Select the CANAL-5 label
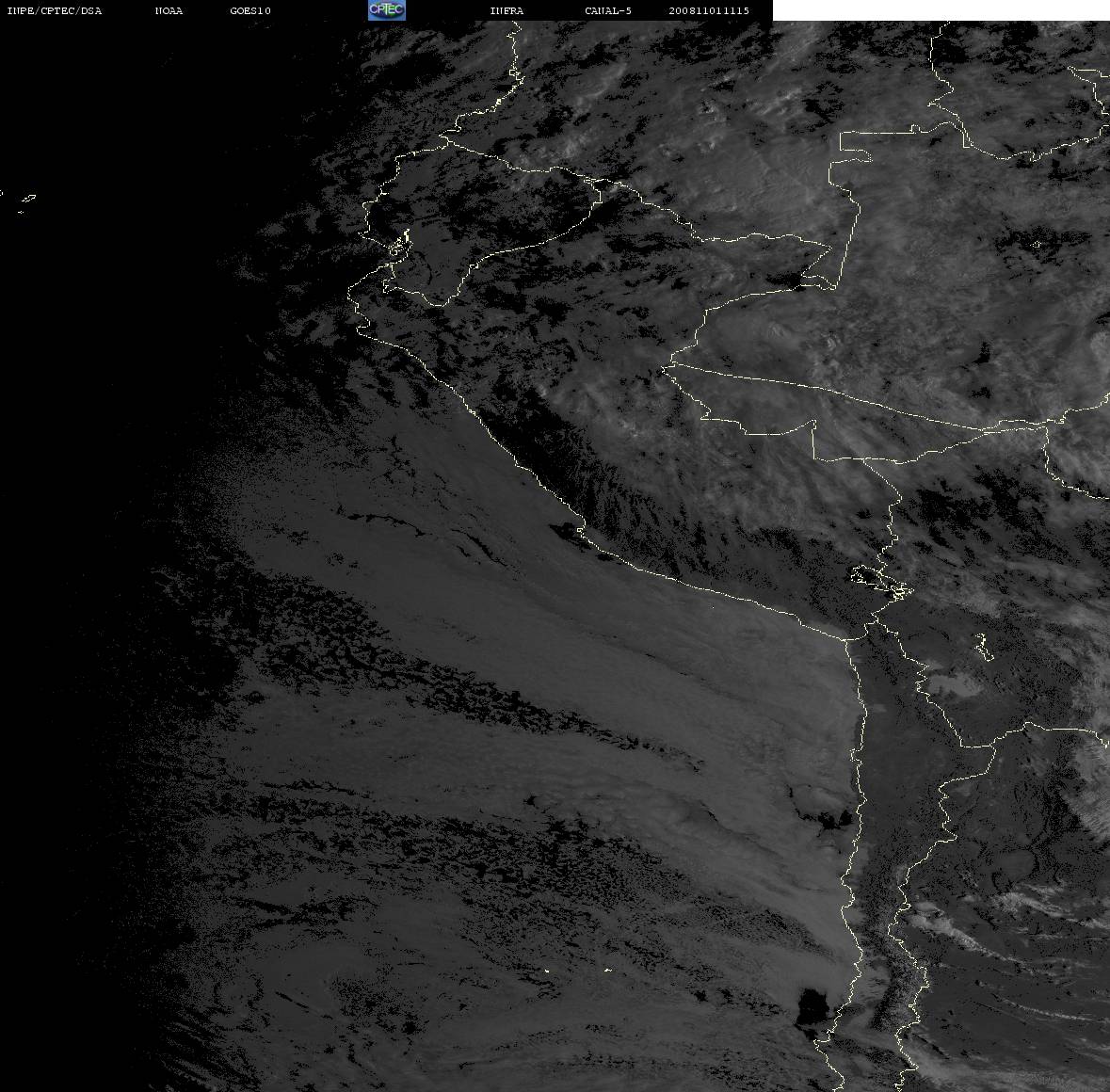The width and height of the screenshot is (1110, 1092). coord(607,10)
